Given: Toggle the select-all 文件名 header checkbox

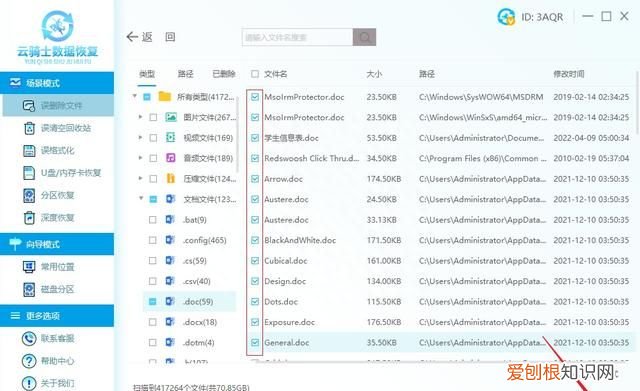Looking at the screenshot, I should point(255,74).
